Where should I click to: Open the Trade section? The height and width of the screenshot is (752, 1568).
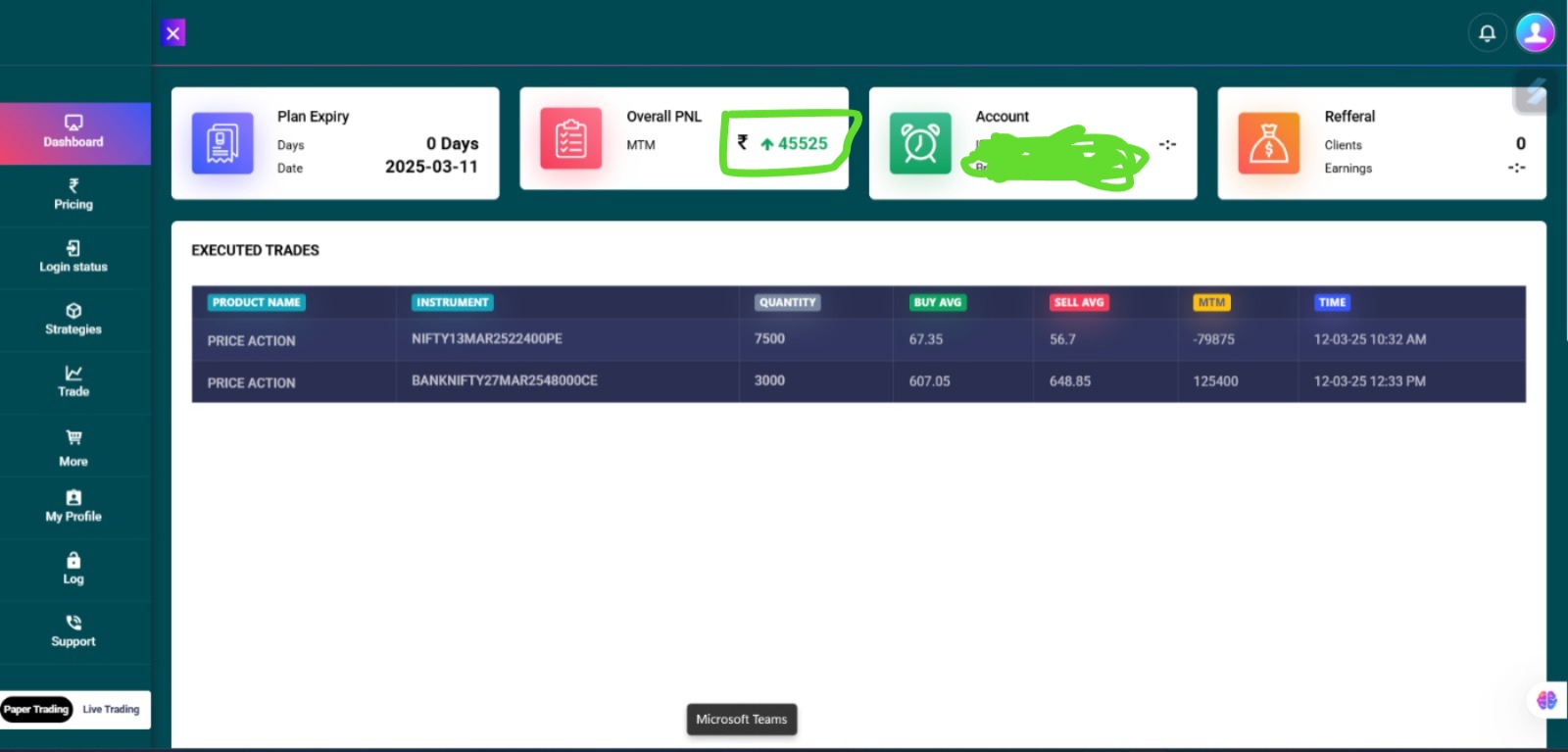[x=73, y=381]
